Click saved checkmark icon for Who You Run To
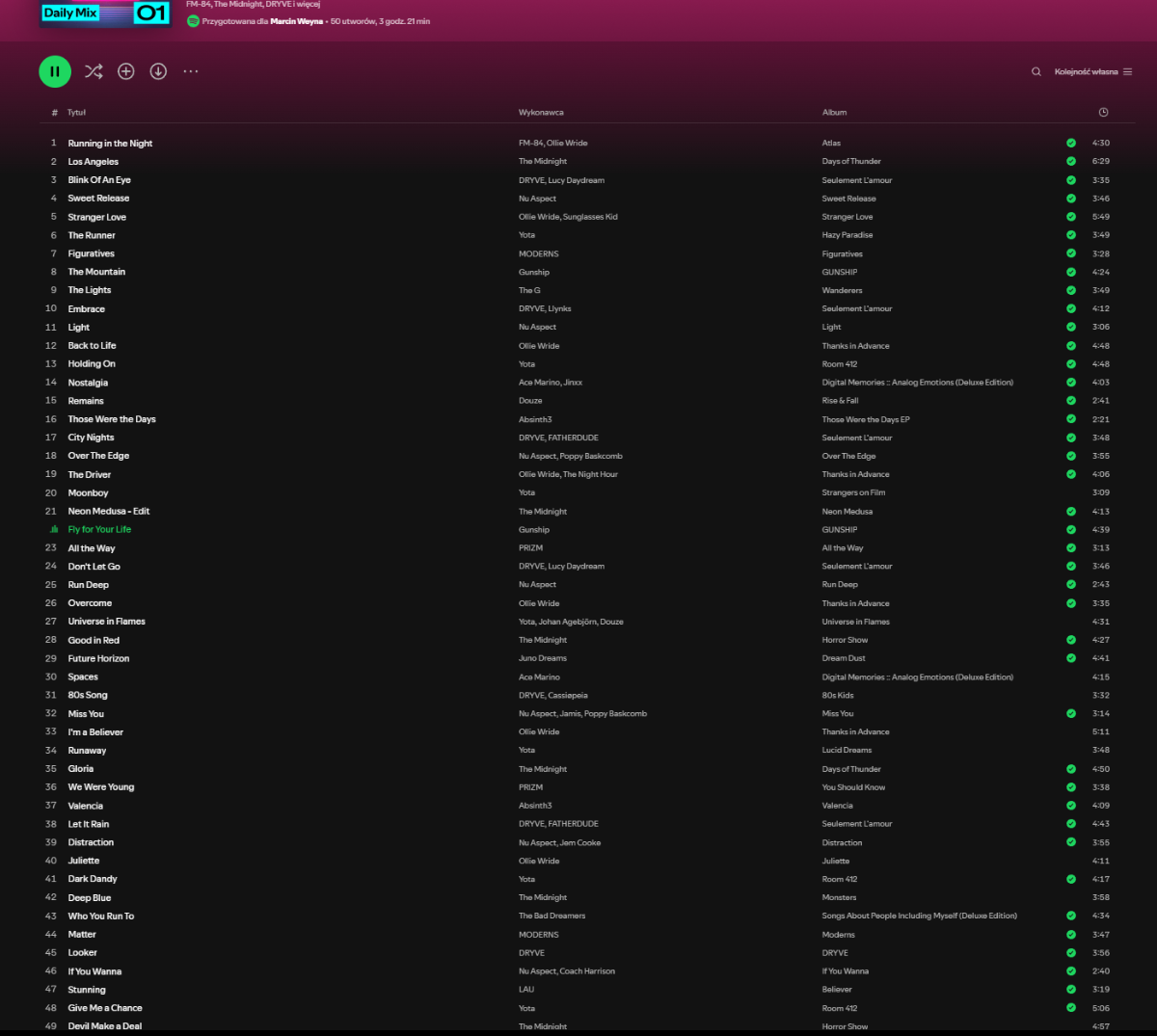1157x1036 pixels. pyautogui.click(x=1071, y=916)
